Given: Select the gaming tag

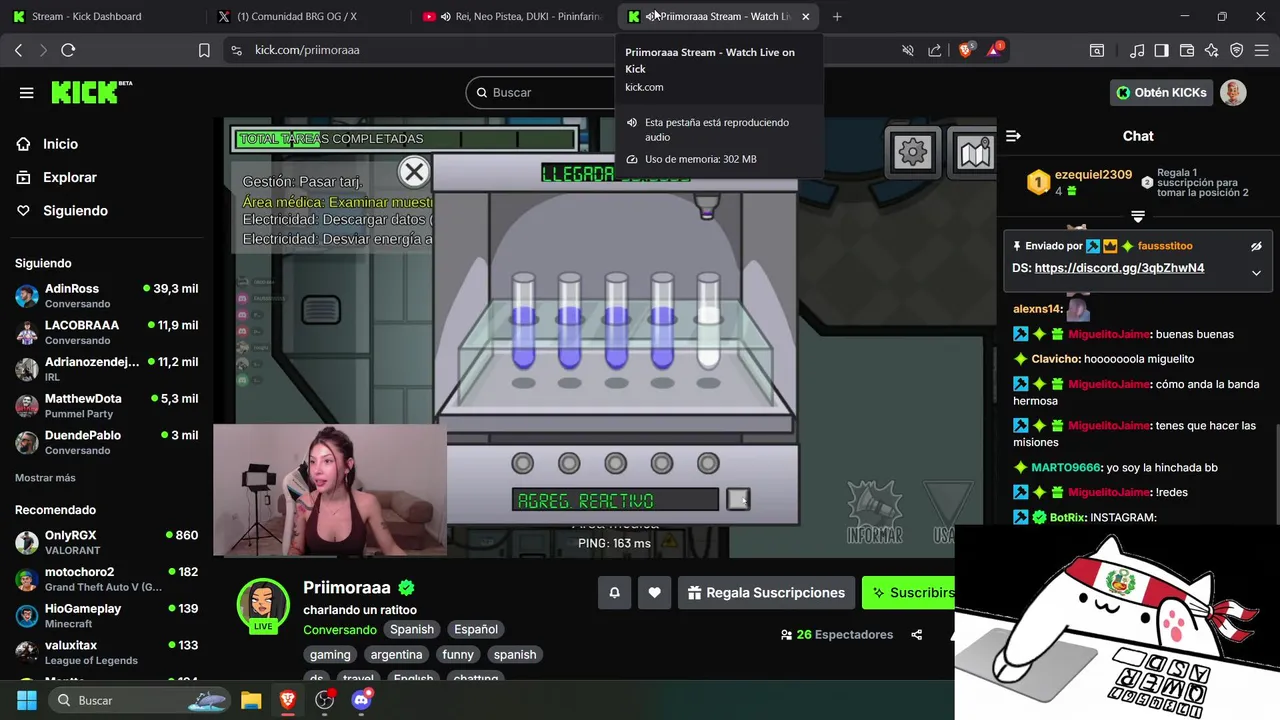Looking at the screenshot, I should [x=330, y=654].
